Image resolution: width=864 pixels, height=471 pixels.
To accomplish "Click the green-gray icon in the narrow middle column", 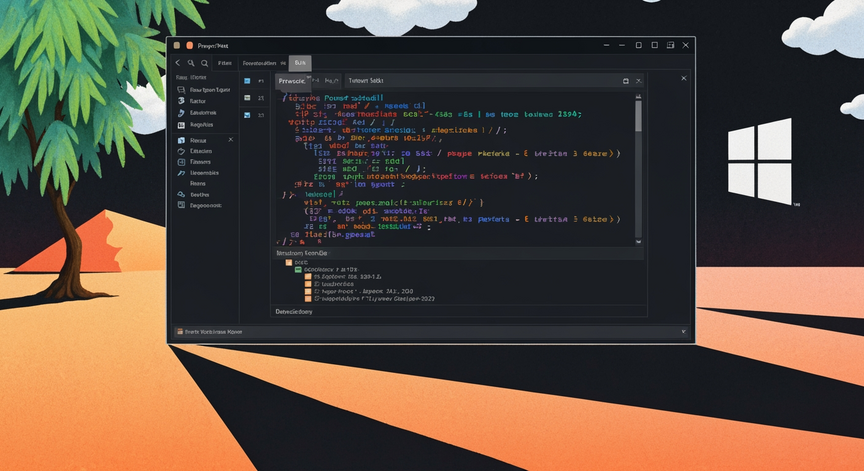I will tap(247, 98).
